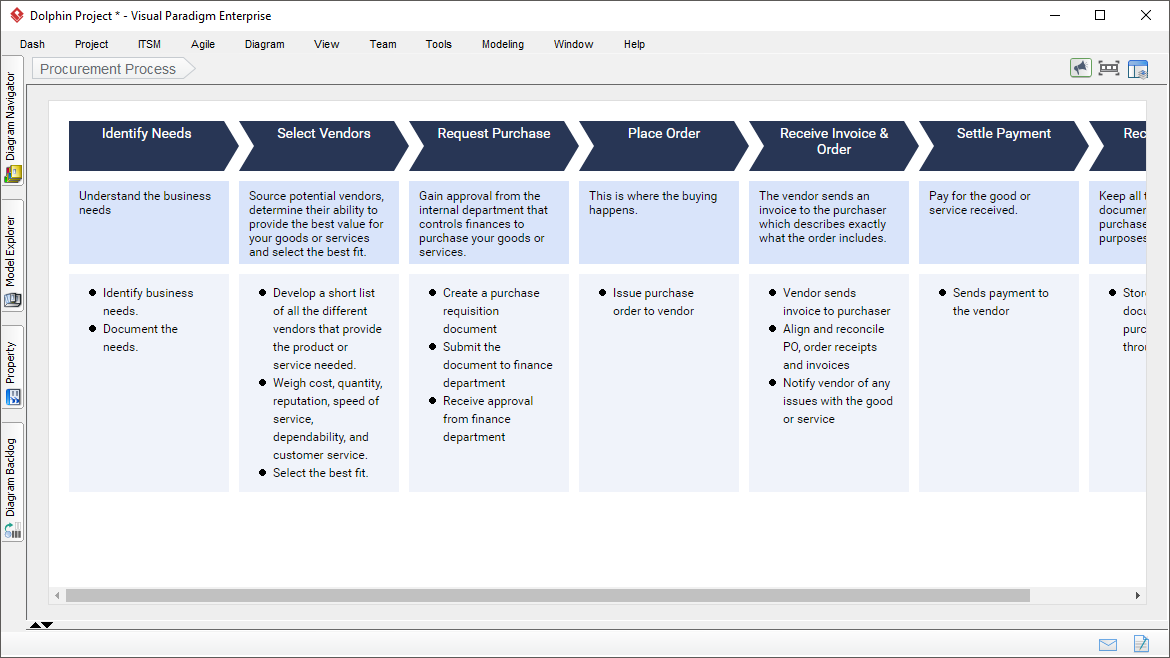Open the Dash menu
1170x658 pixels.
tap(32, 44)
